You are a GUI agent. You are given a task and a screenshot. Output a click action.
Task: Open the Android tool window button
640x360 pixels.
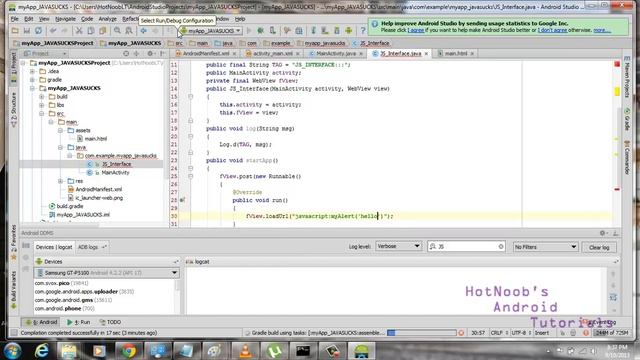(x=41, y=322)
